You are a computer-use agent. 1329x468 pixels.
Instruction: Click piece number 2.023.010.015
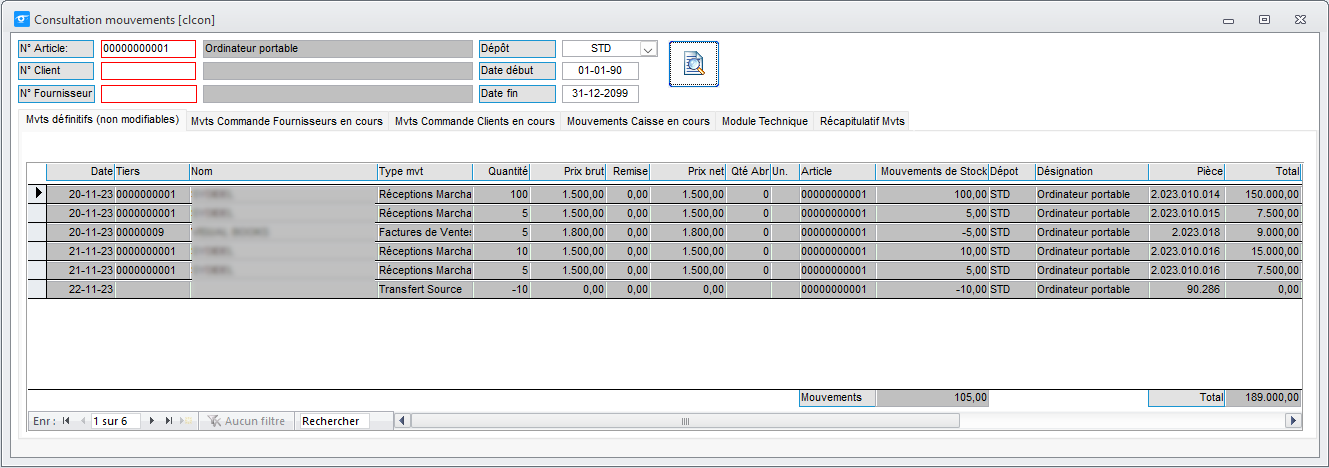click(1186, 213)
